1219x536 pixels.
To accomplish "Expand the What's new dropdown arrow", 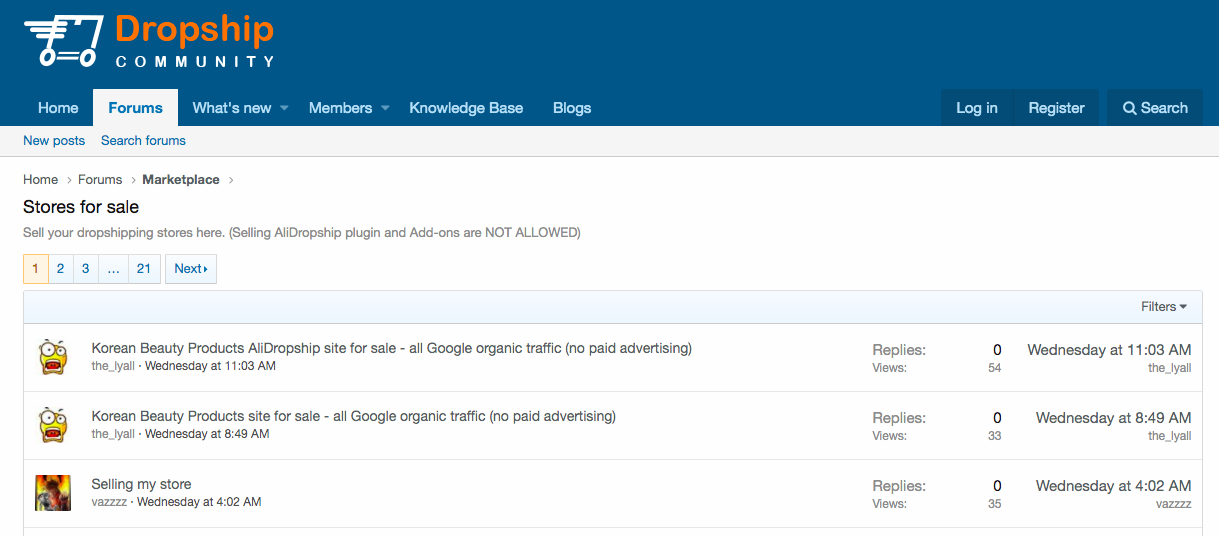I will (284, 108).
